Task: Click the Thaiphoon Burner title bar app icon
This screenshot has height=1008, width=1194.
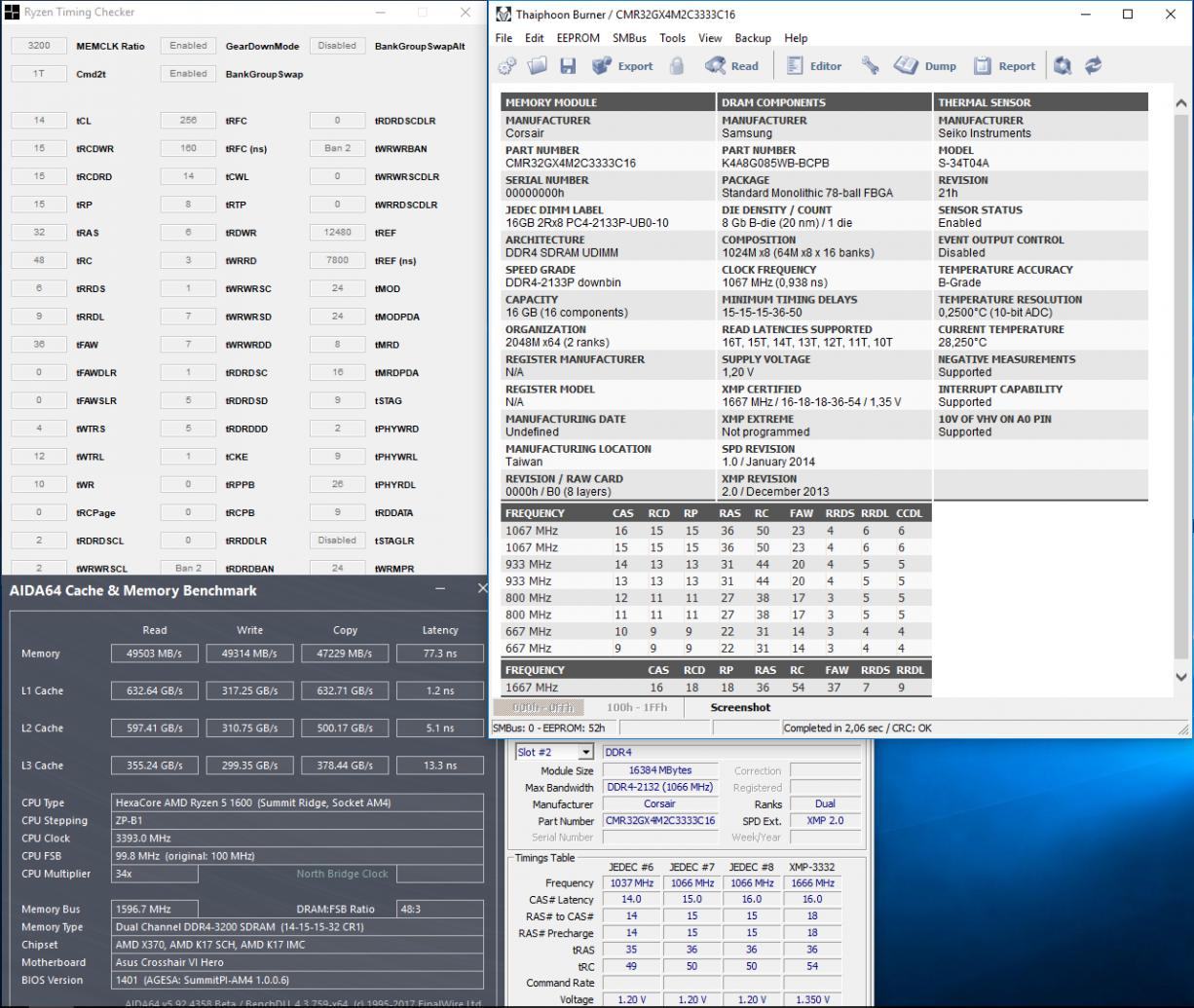Action: click(504, 15)
